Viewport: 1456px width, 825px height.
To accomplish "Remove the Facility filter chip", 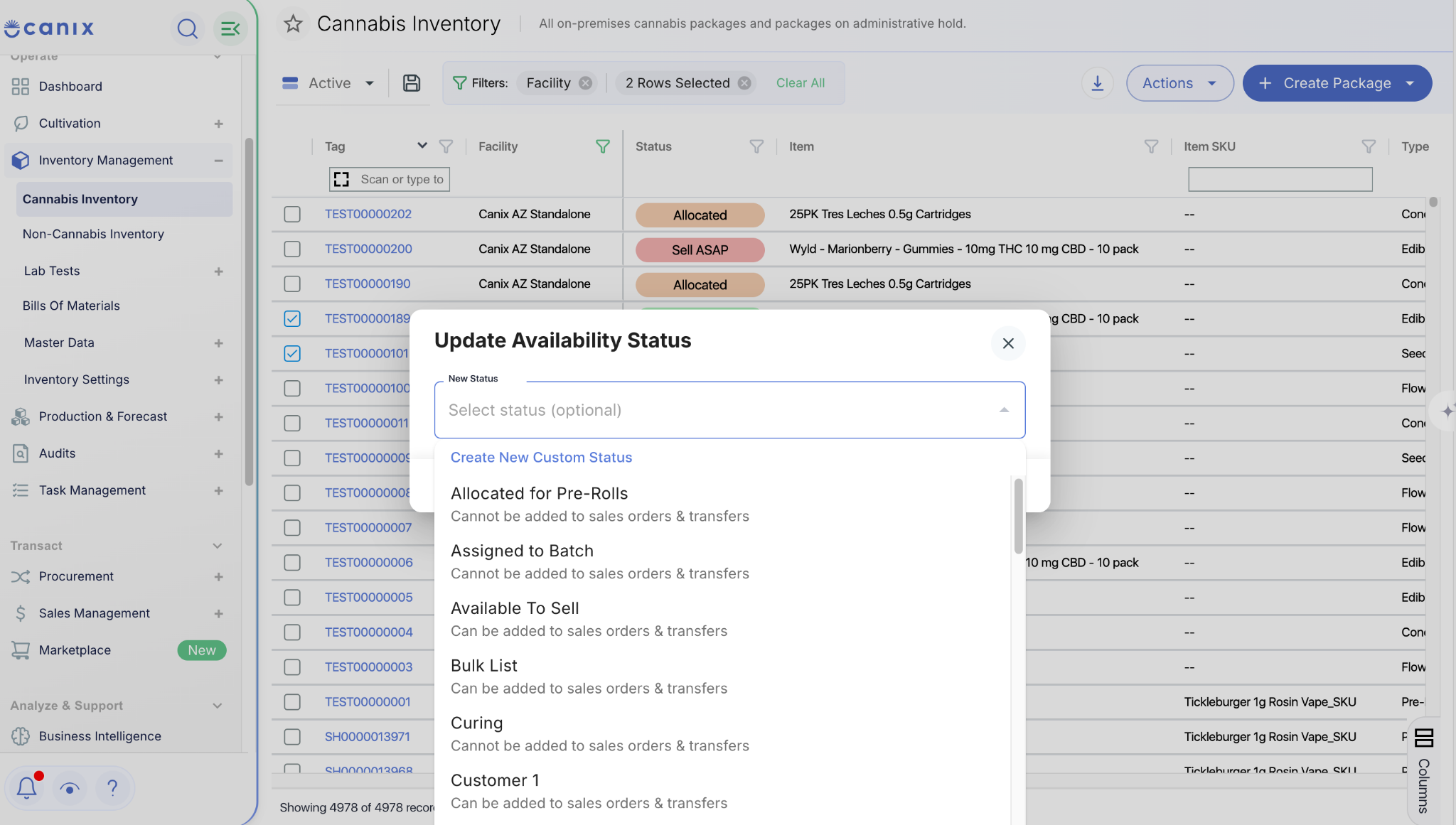I will pos(585,83).
